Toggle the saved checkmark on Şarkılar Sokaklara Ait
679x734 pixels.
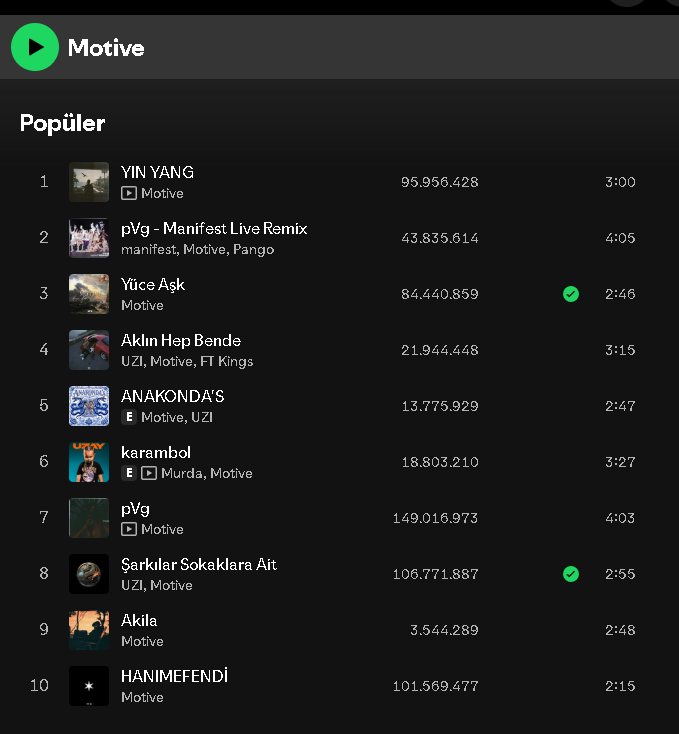(570, 574)
